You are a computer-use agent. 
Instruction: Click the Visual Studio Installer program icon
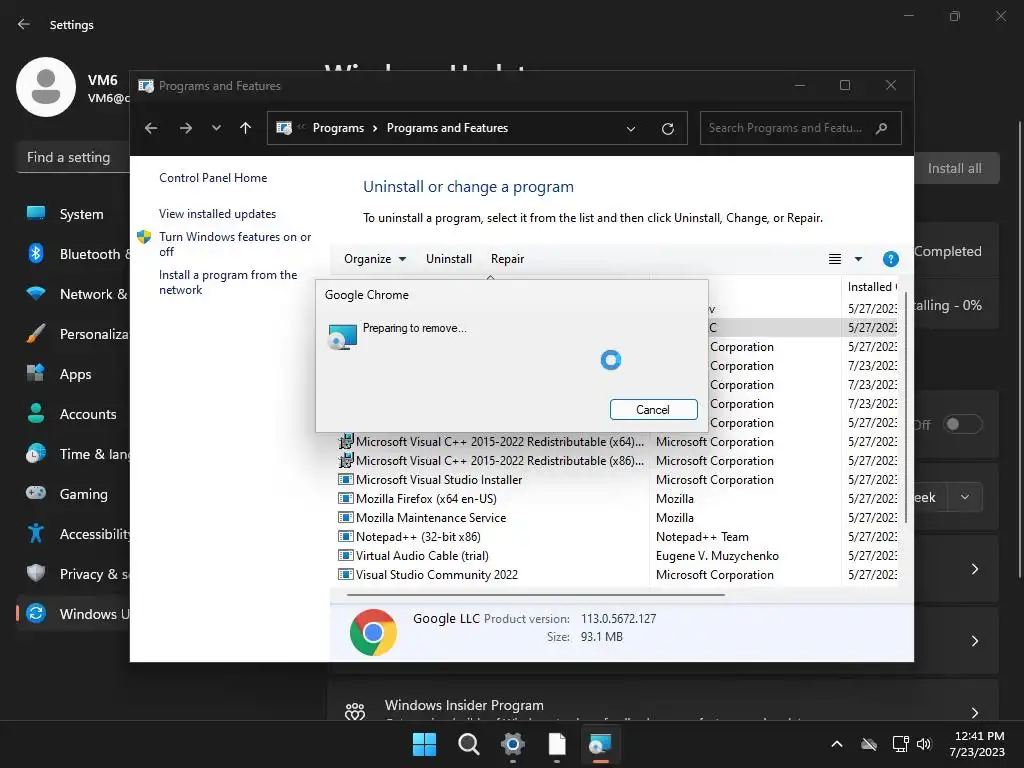tap(345, 480)
